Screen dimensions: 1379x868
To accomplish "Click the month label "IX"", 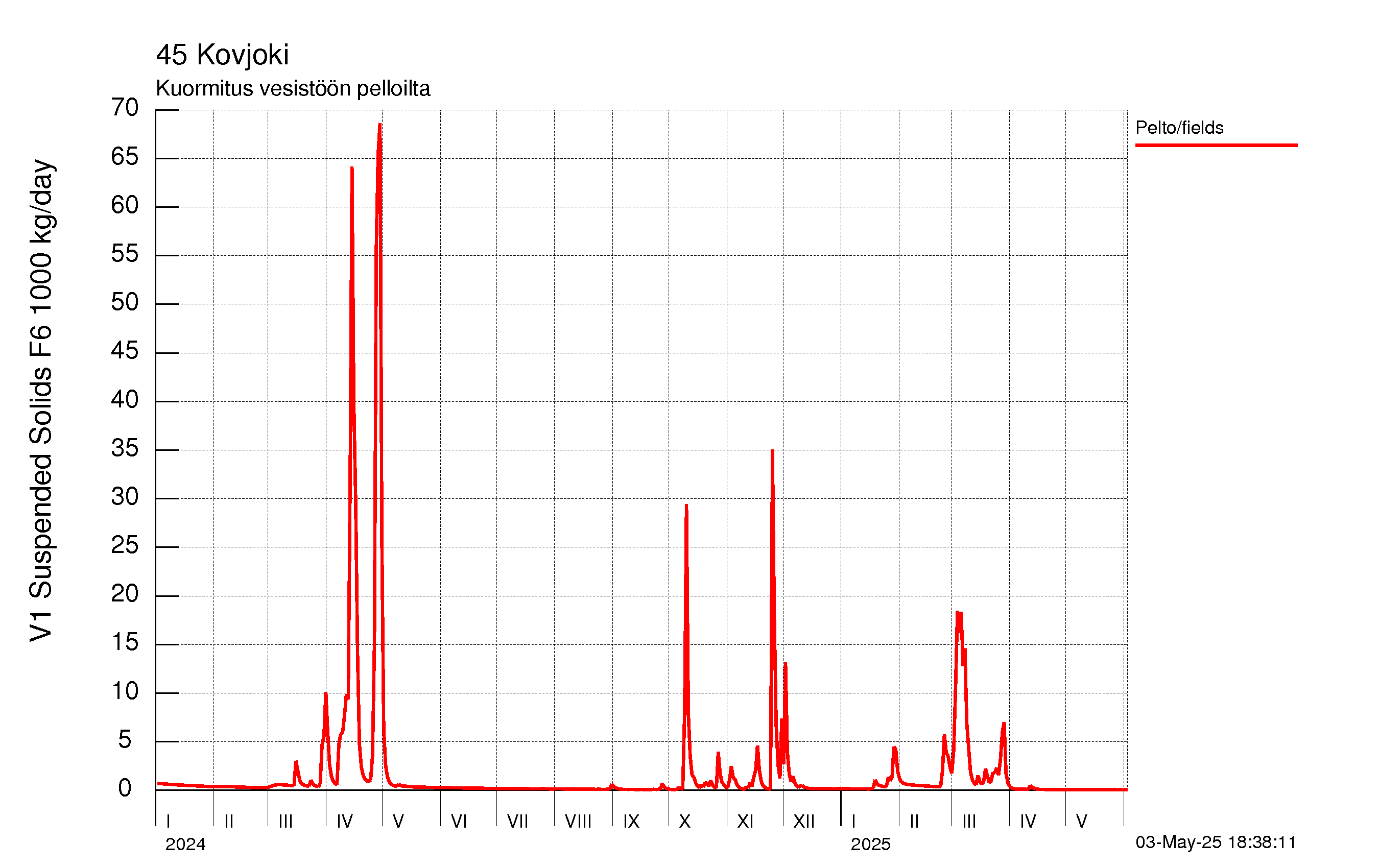I will click(631, 821).
